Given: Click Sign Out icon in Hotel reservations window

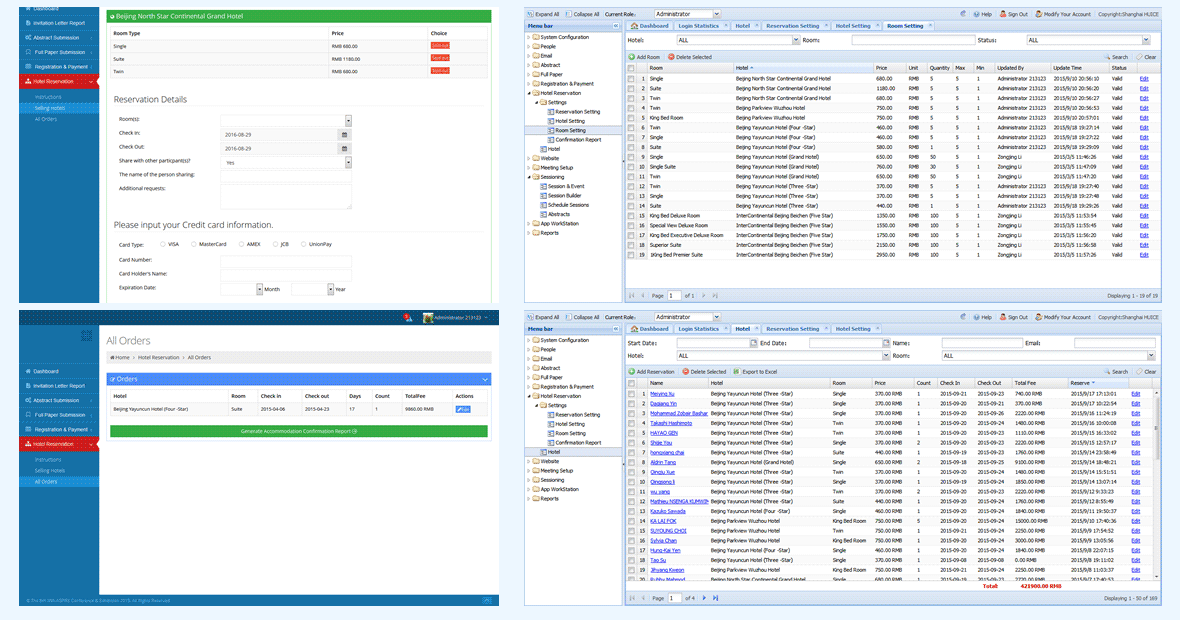Looking at the screenshot, I should [1002, 318].
